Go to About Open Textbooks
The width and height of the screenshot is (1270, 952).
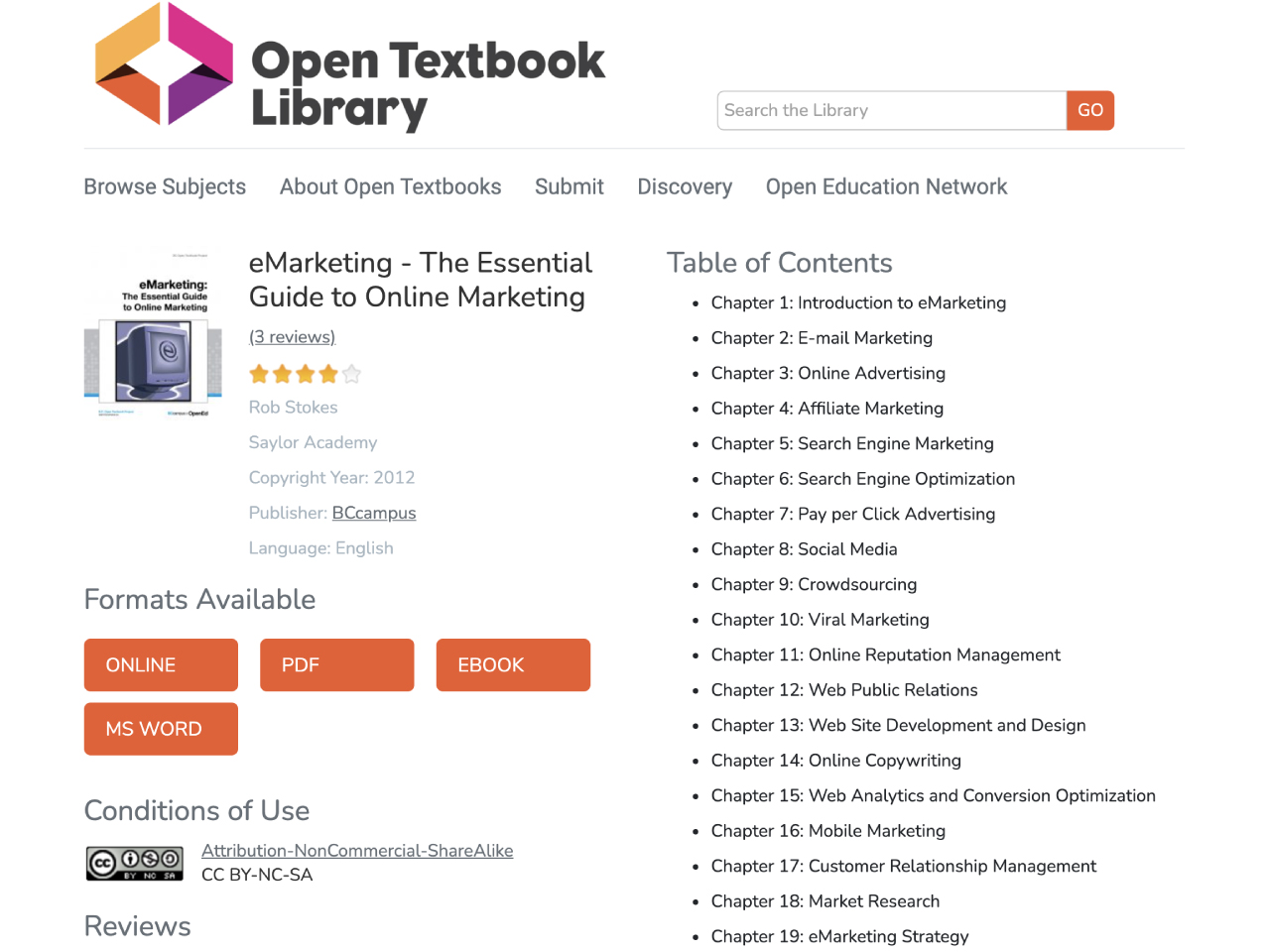[390, 186]
